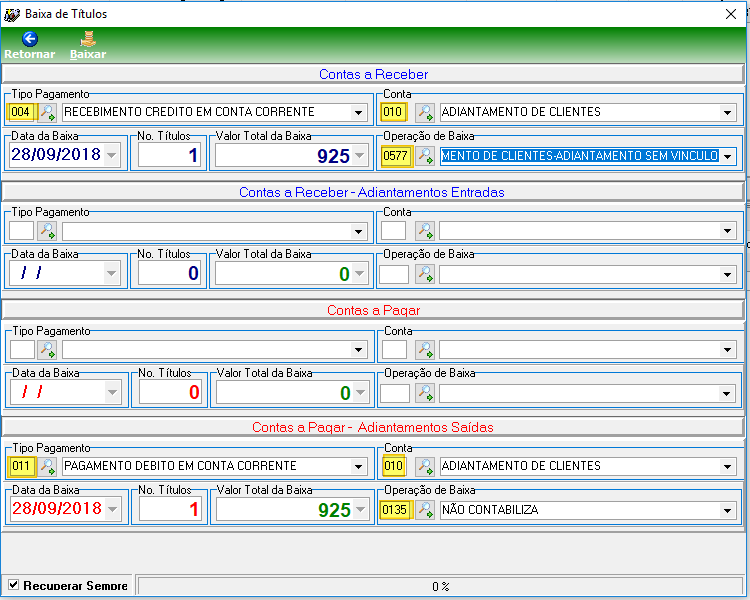Click the Contas a Pagar section header

click(x=373, y=311)
